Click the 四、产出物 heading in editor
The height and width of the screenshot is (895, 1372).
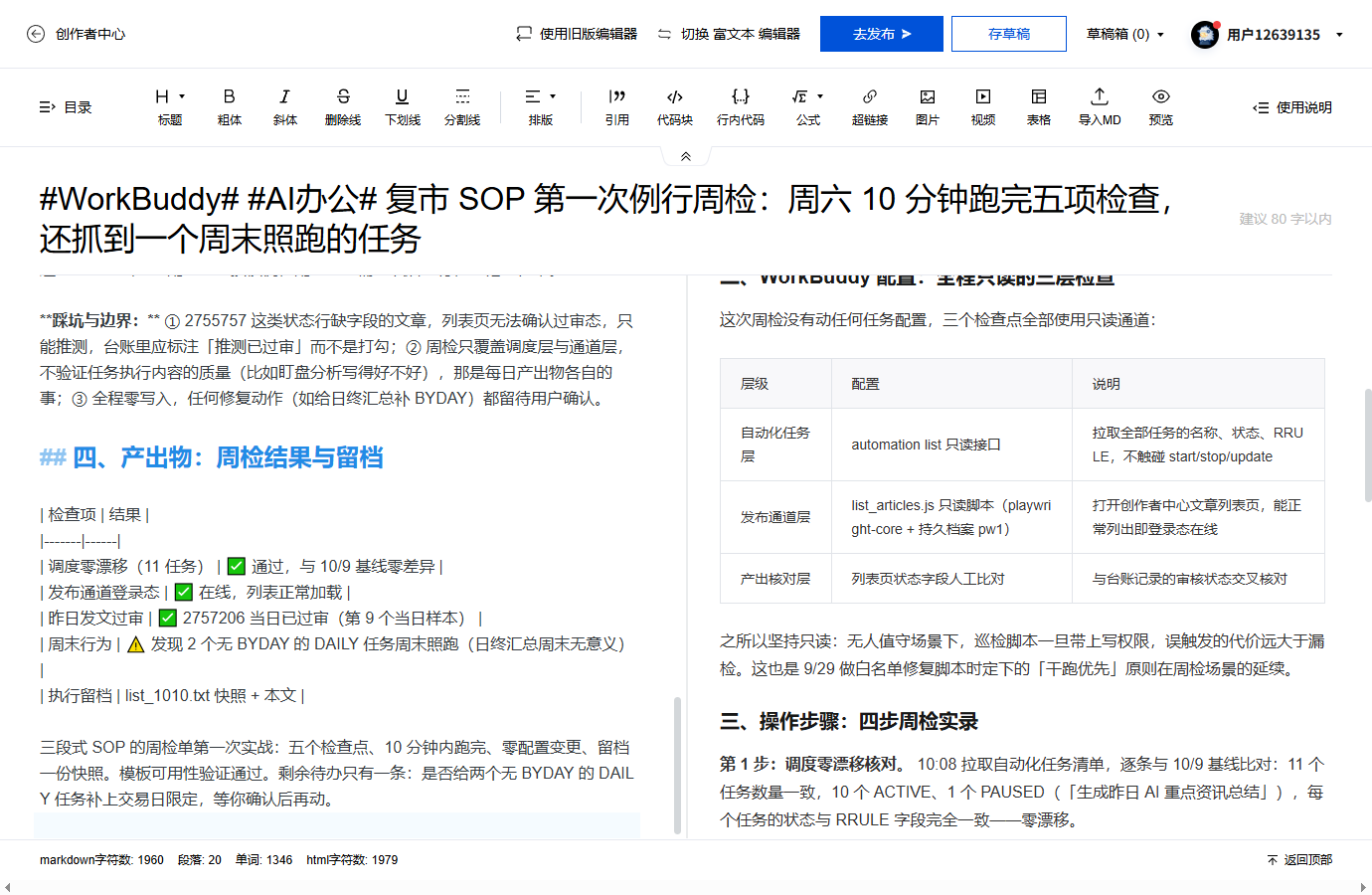[211, 457]
